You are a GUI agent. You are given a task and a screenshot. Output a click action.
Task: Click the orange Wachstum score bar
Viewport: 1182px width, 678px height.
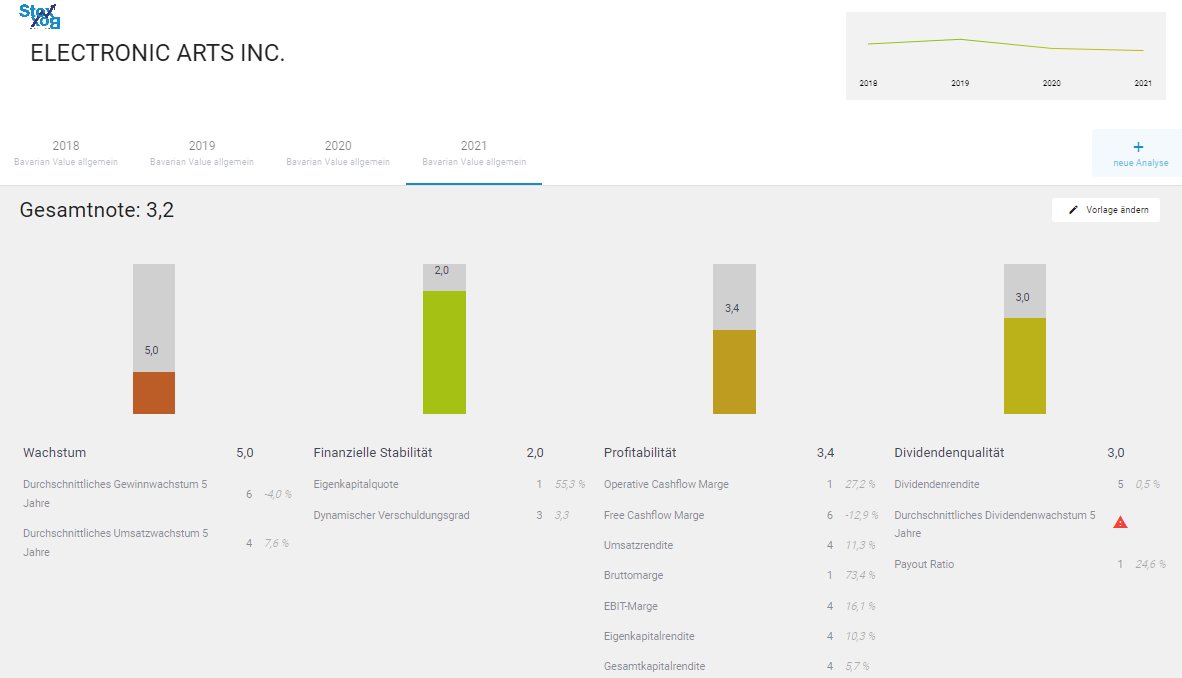click(x=154, y=393)
